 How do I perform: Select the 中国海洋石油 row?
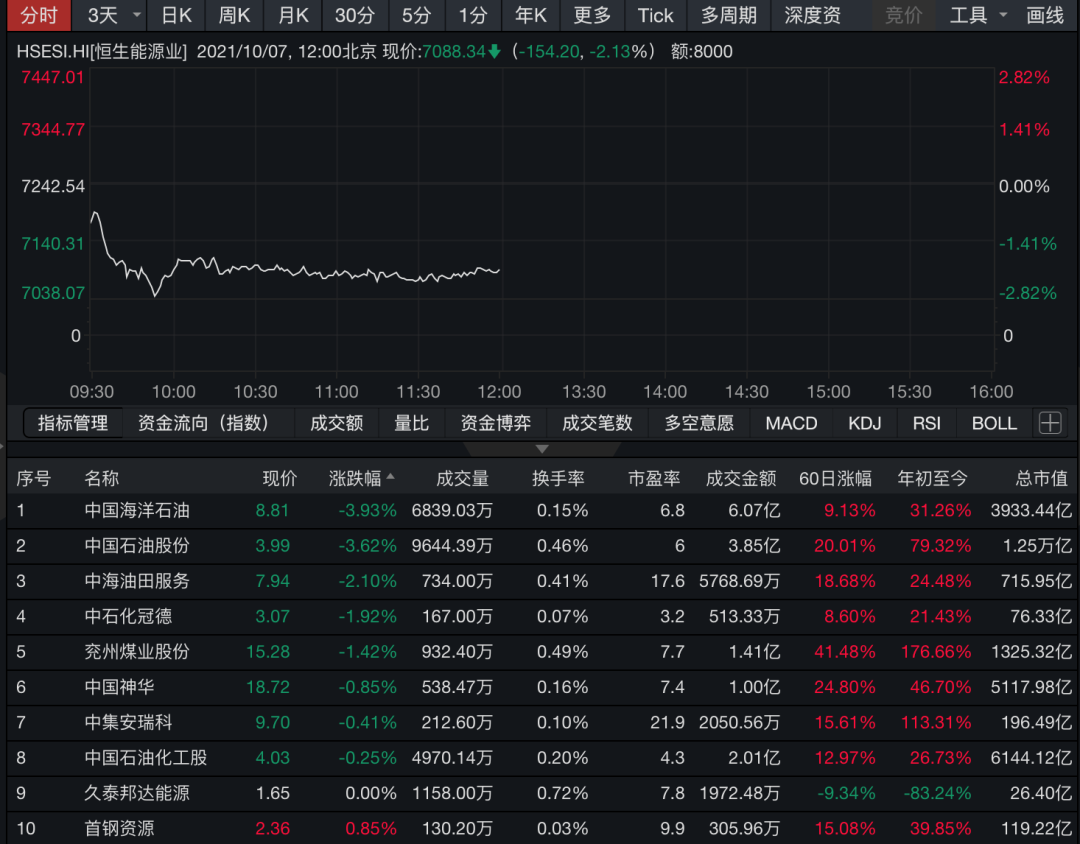tap(540, 511)
